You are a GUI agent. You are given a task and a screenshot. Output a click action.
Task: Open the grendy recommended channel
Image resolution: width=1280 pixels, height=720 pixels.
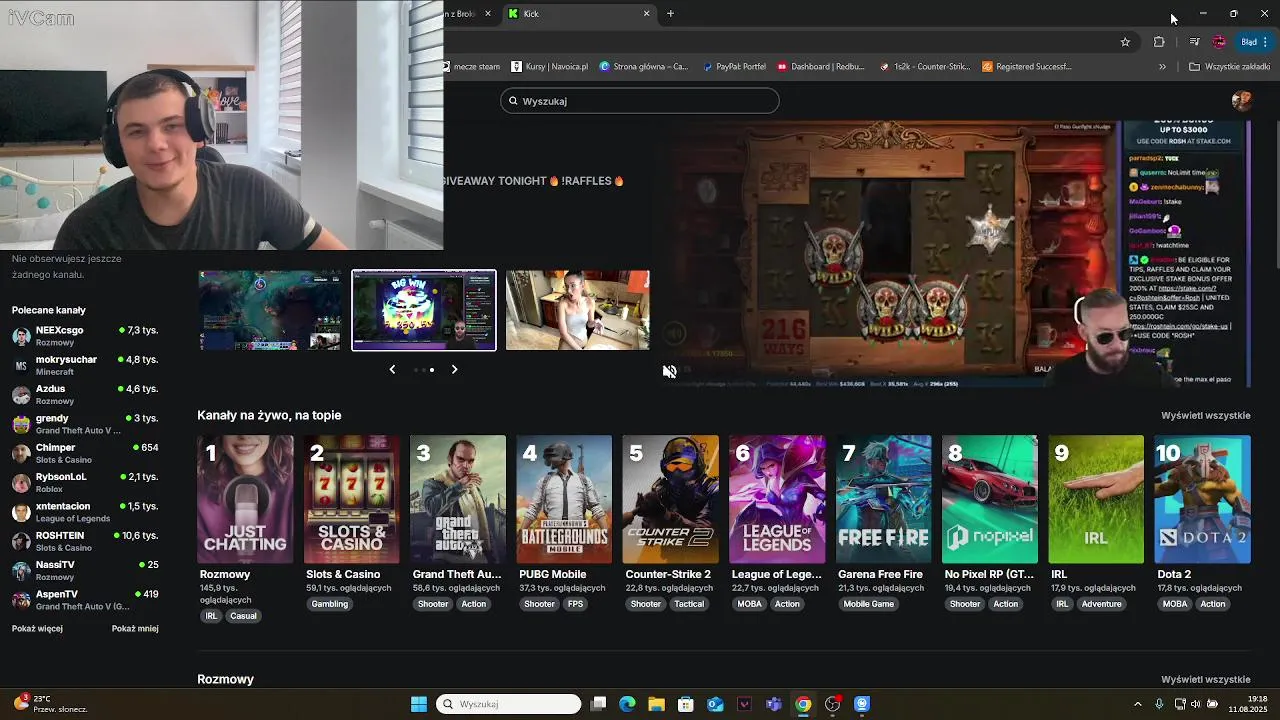pyautogui.click(x=85, y=424)
